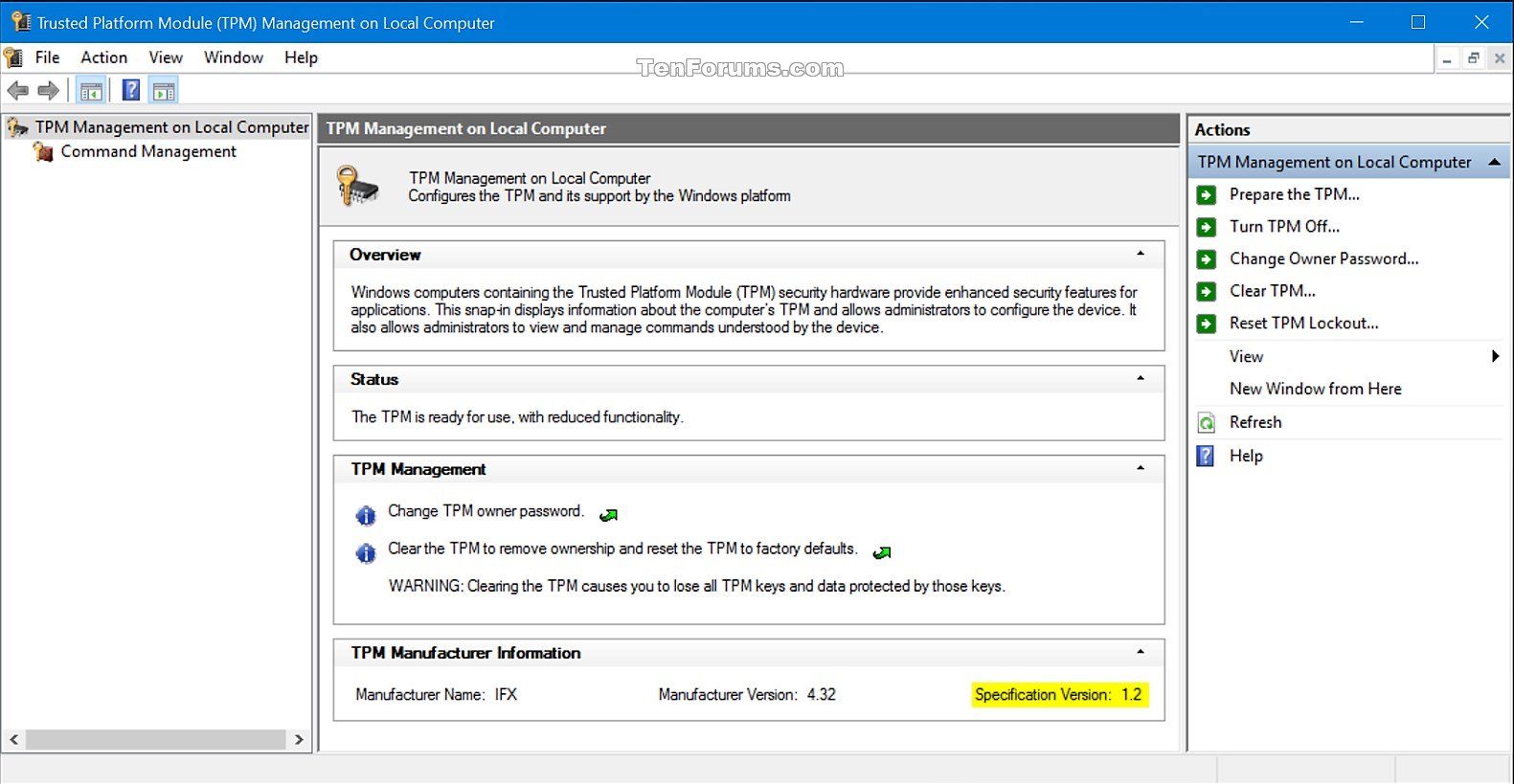The height and width of the screenshot is (784, 1514).
Task: Collapse the TPM Manufacturer Information section
Action: coord(1141,652)
